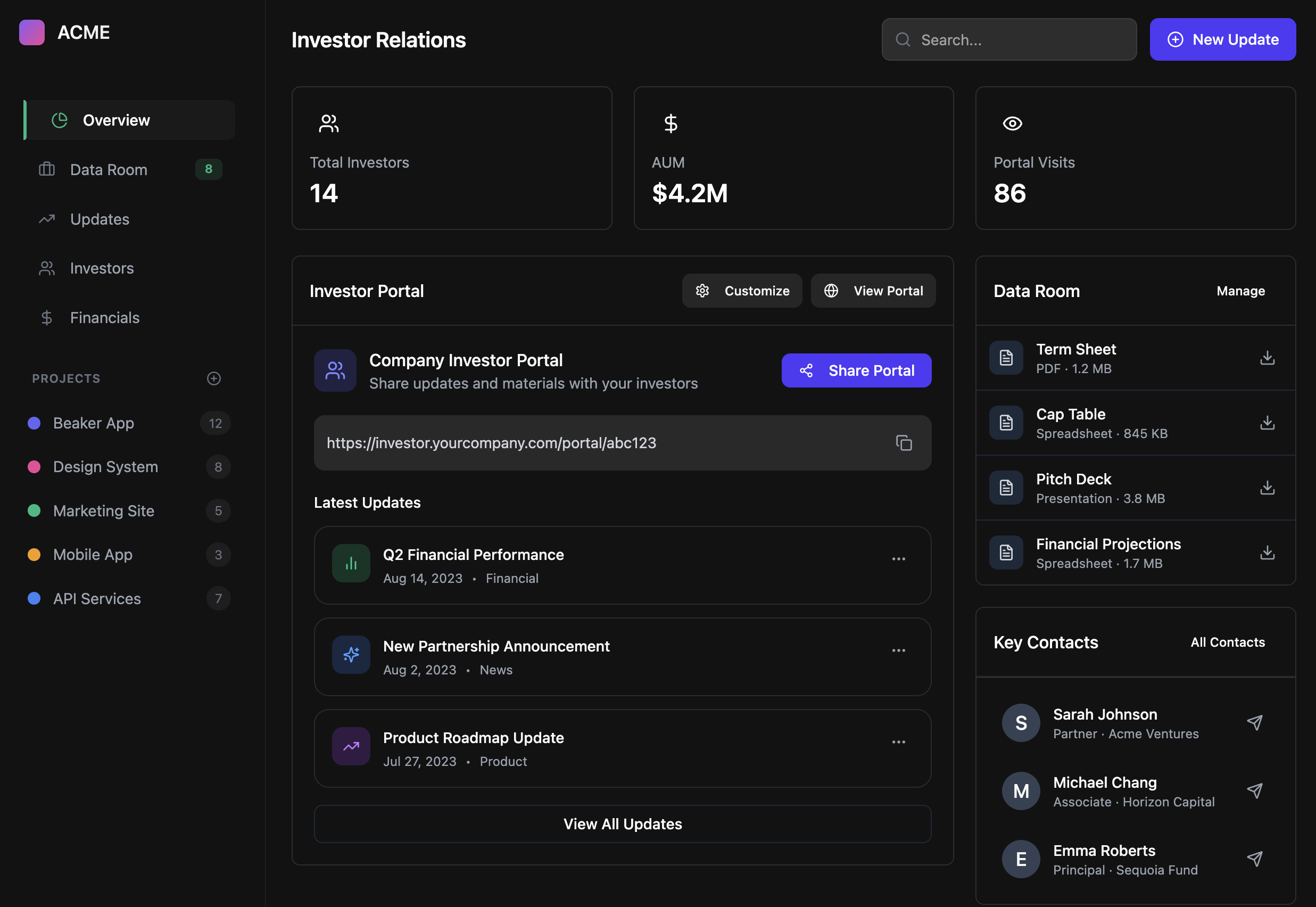Copy the investor portal URL
The image size is (1316, 907).
coord(904,443)
